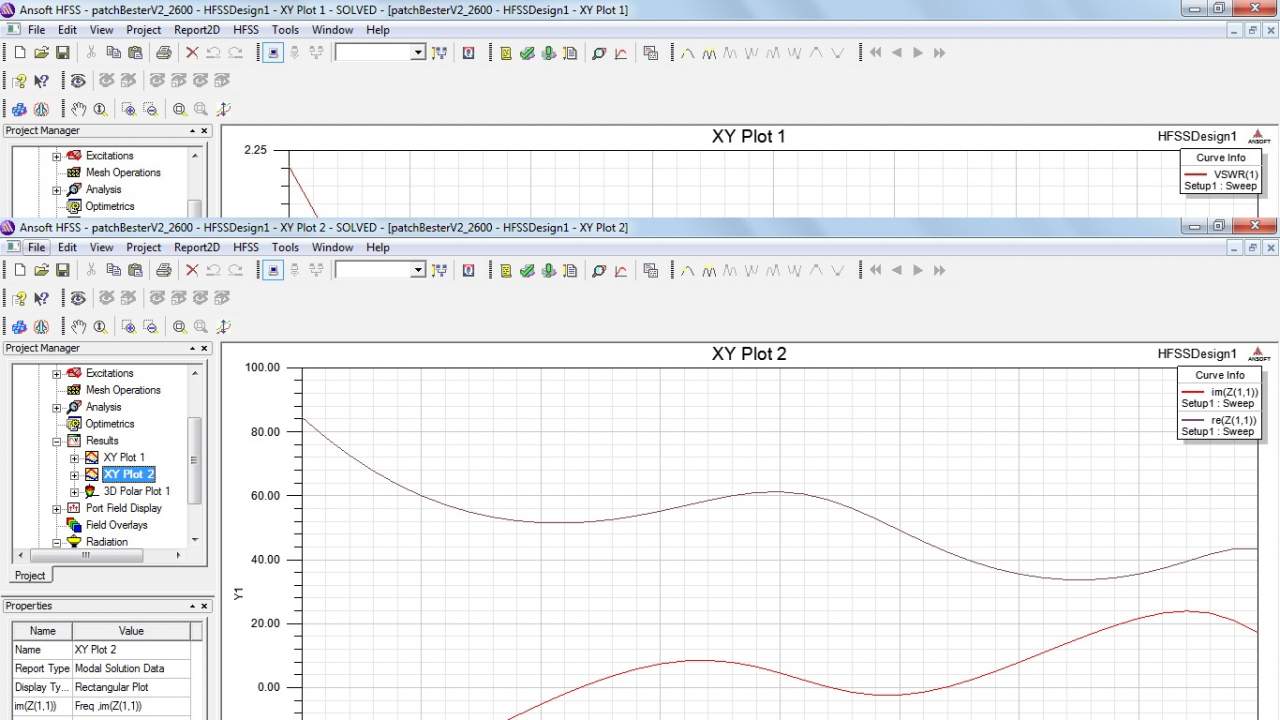This screenshot has height=720, width=1280.
Task: Select Optimetrics in XY Plot 1 project tree
Action: click(x=110, y=206)
